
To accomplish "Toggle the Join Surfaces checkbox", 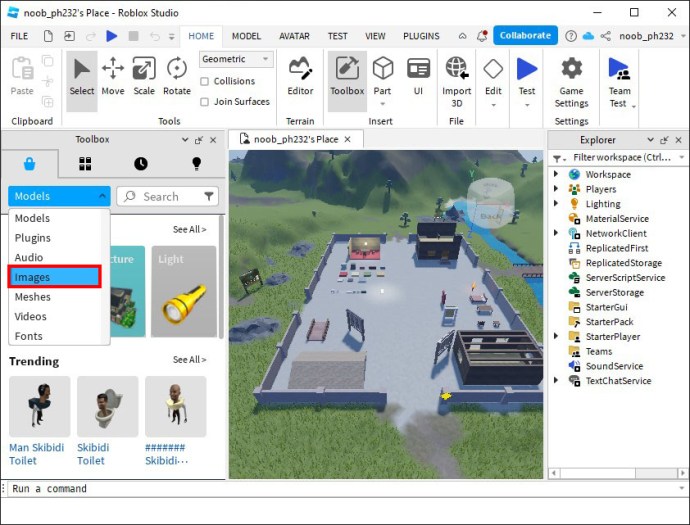I will click(205, 101).
